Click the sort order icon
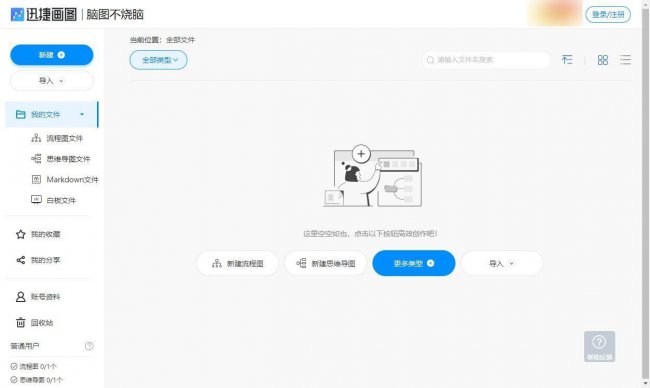The image size is (650, 388). click(x=567, y=60)
